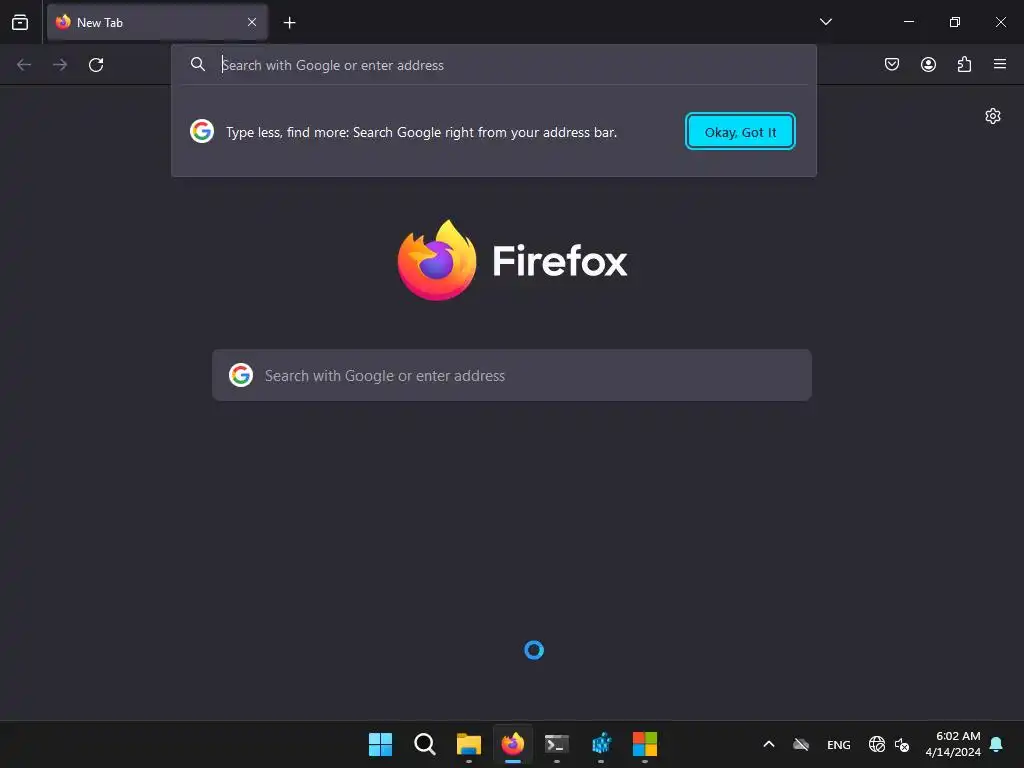
Task: Click the Google icon in the page search box
Action: [x=241, y=376]
